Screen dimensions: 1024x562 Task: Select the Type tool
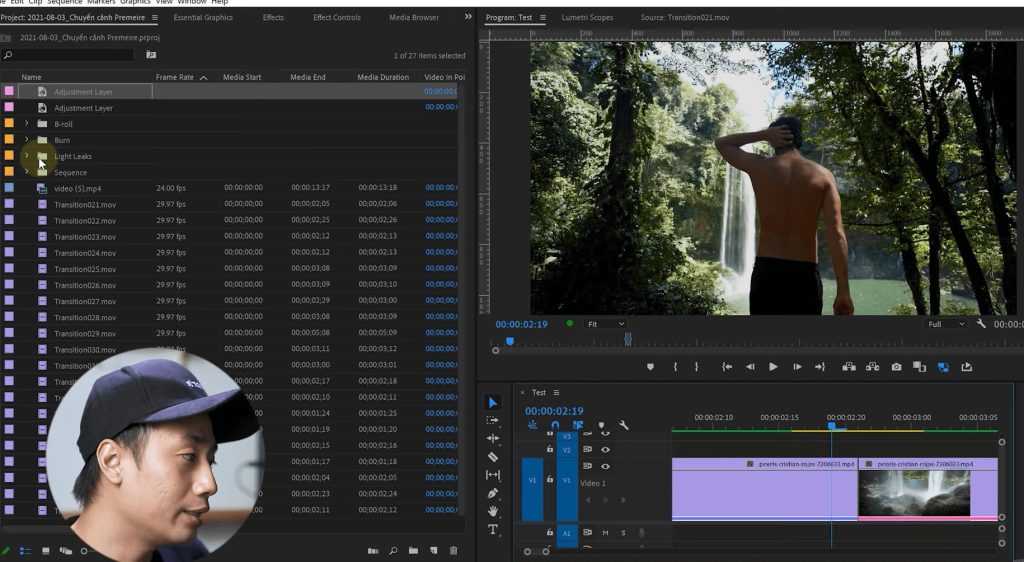493,529
